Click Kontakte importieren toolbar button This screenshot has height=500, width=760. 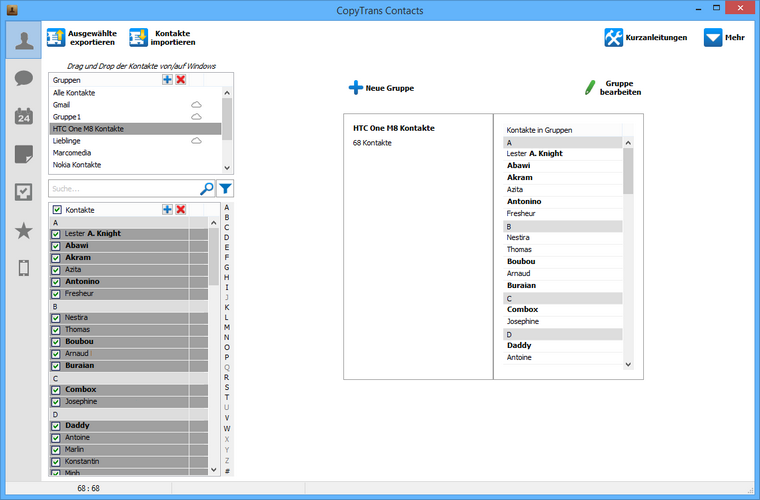(162, 38)
